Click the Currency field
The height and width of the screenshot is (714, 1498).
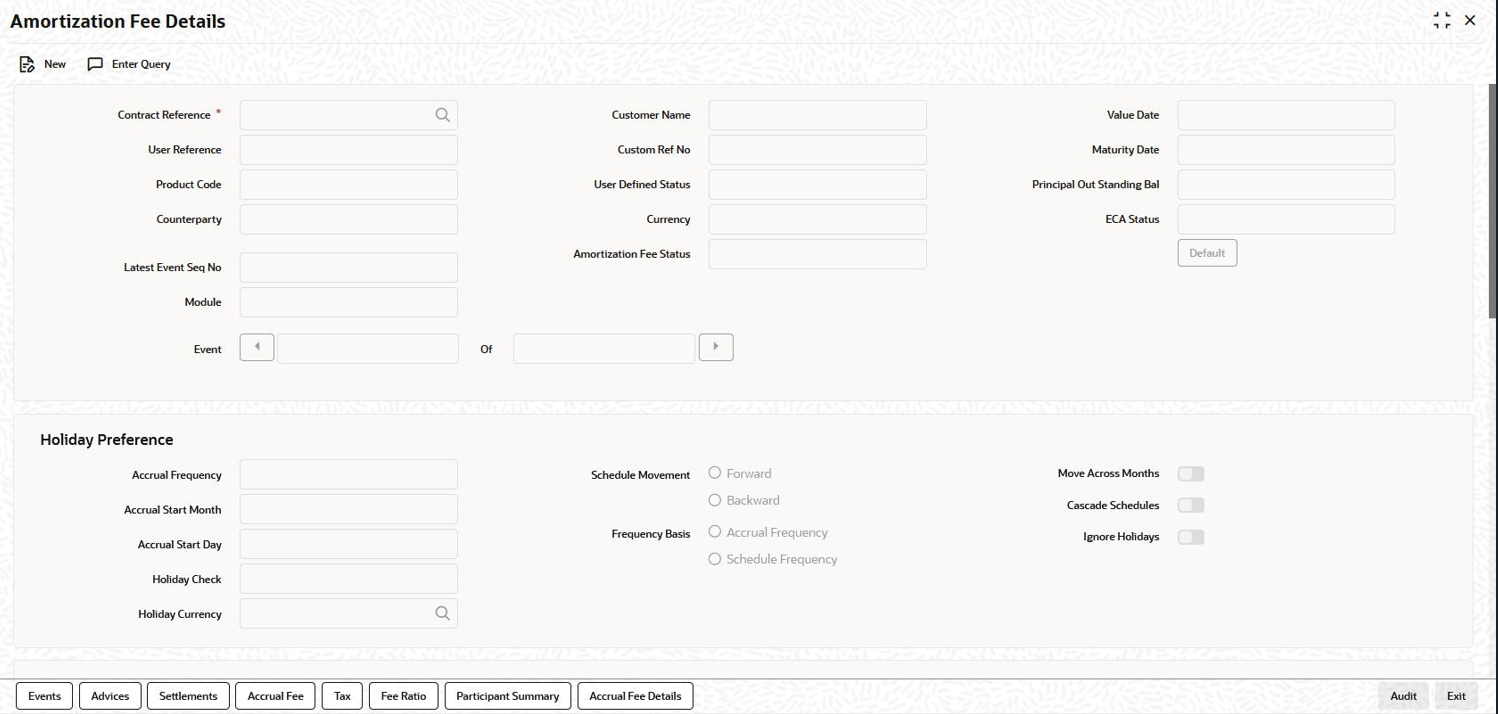tap(818, 219)
